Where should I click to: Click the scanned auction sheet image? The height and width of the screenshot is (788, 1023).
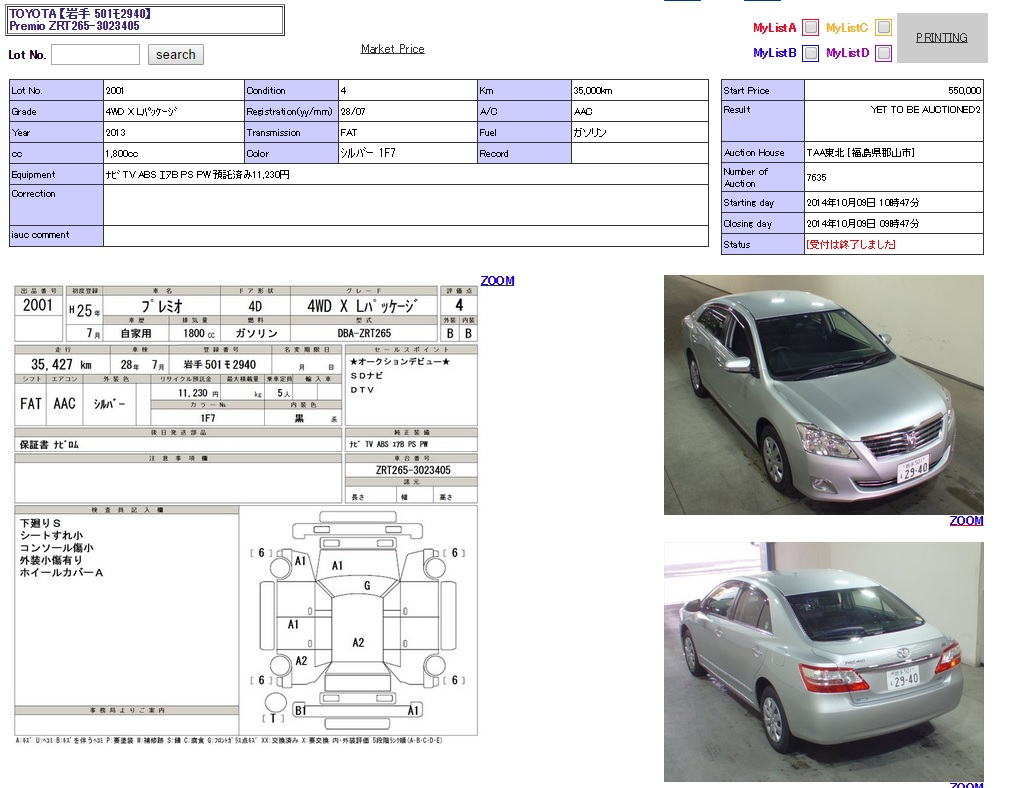(246, 512)
